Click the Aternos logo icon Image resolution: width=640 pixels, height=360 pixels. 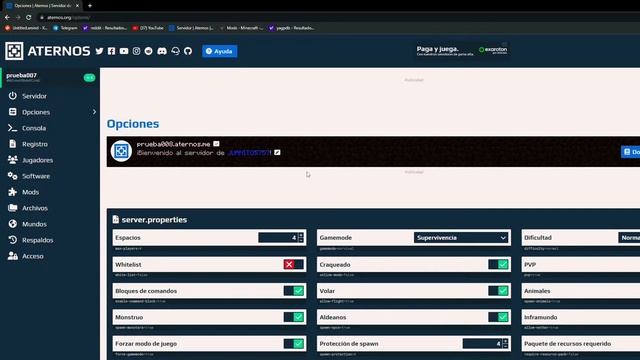pyautogui.click(x=14, y=51)
